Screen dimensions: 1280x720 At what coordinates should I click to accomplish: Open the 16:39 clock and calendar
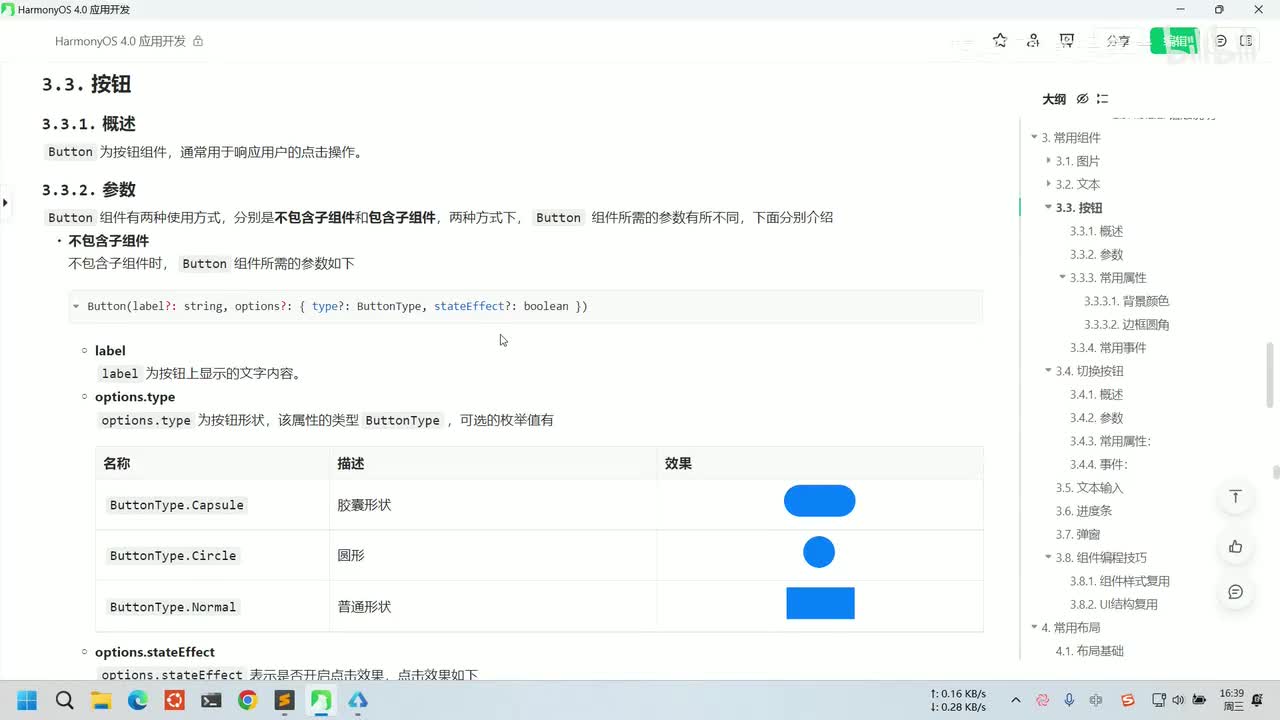click(1231, 700)
